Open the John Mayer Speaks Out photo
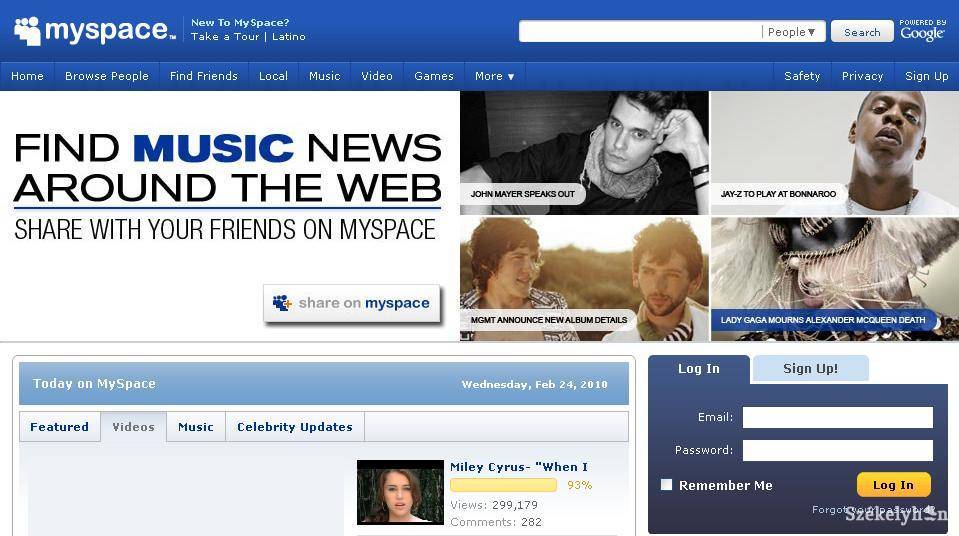The height and width of the screenshot is (536, 959). [584, 152]
